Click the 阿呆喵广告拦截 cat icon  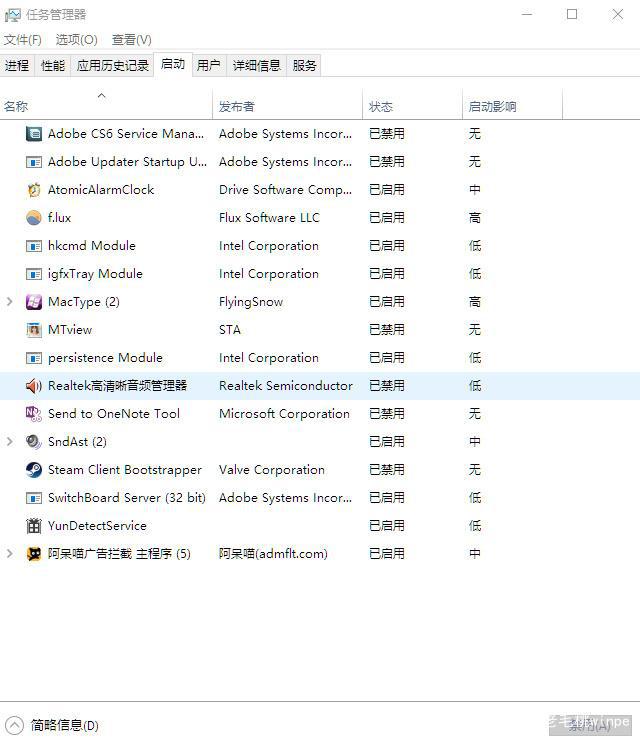34,554
